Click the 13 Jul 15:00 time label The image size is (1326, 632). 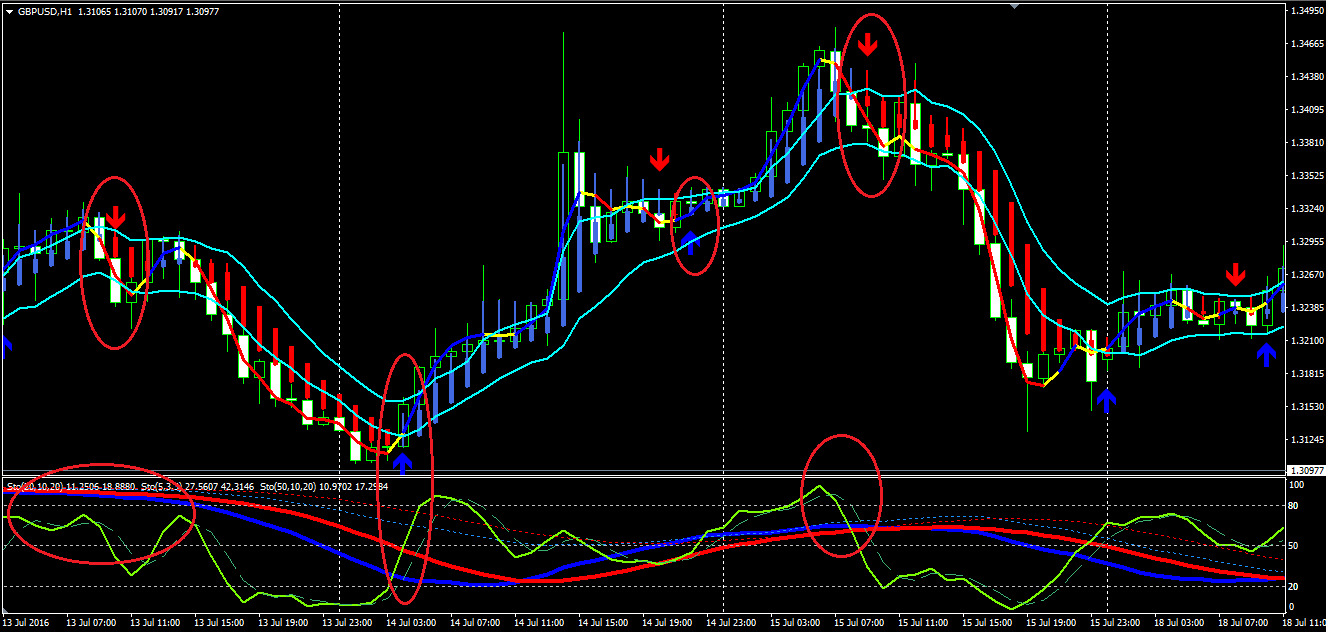[x=220, y=623]
